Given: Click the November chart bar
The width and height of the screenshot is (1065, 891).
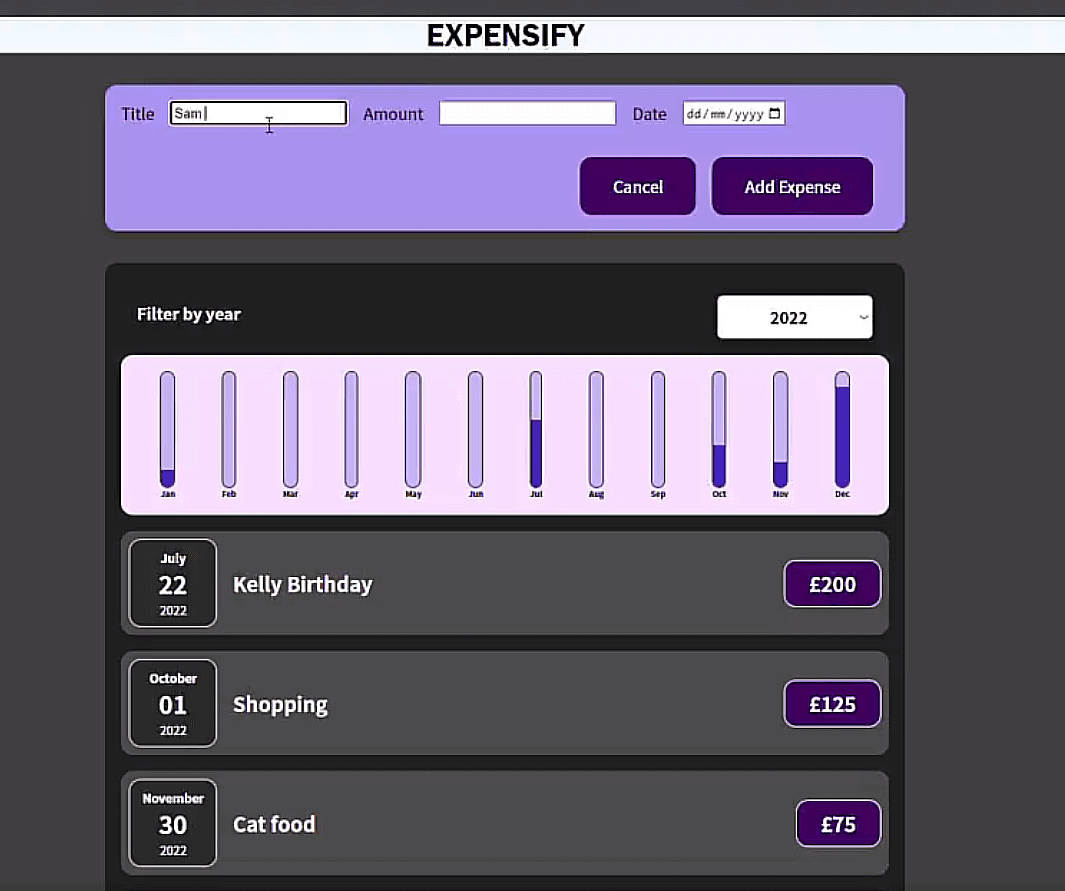Looking at the screenshot, I should click(780, 430).
